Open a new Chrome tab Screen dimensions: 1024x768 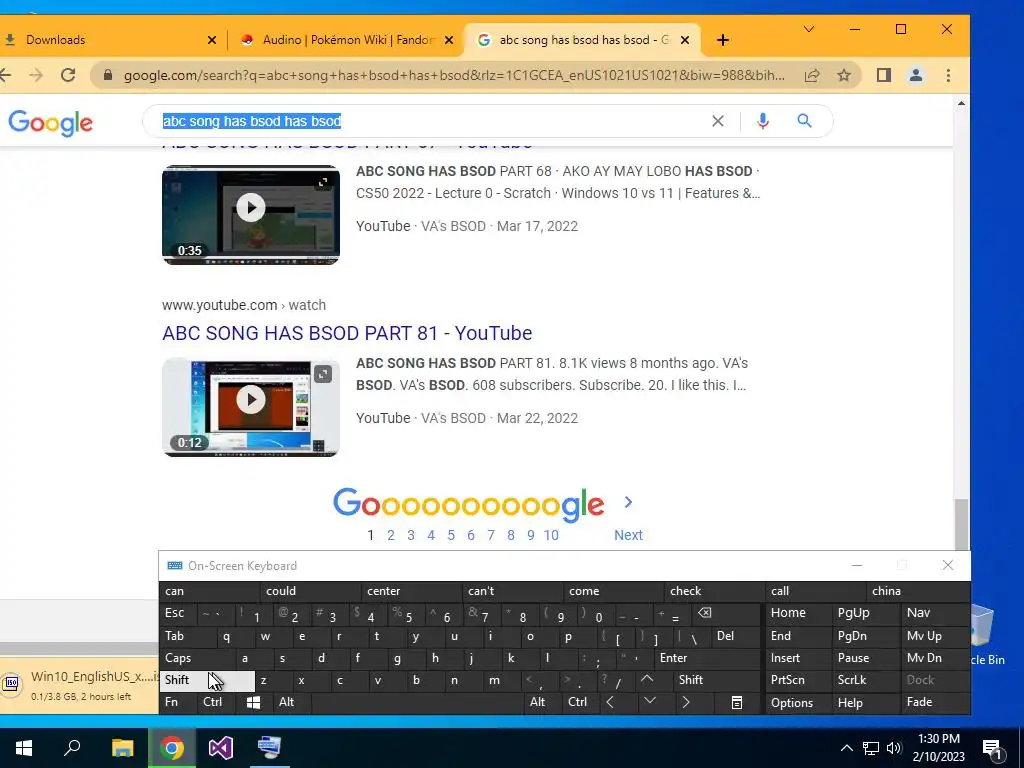click(x=722, y=40)
